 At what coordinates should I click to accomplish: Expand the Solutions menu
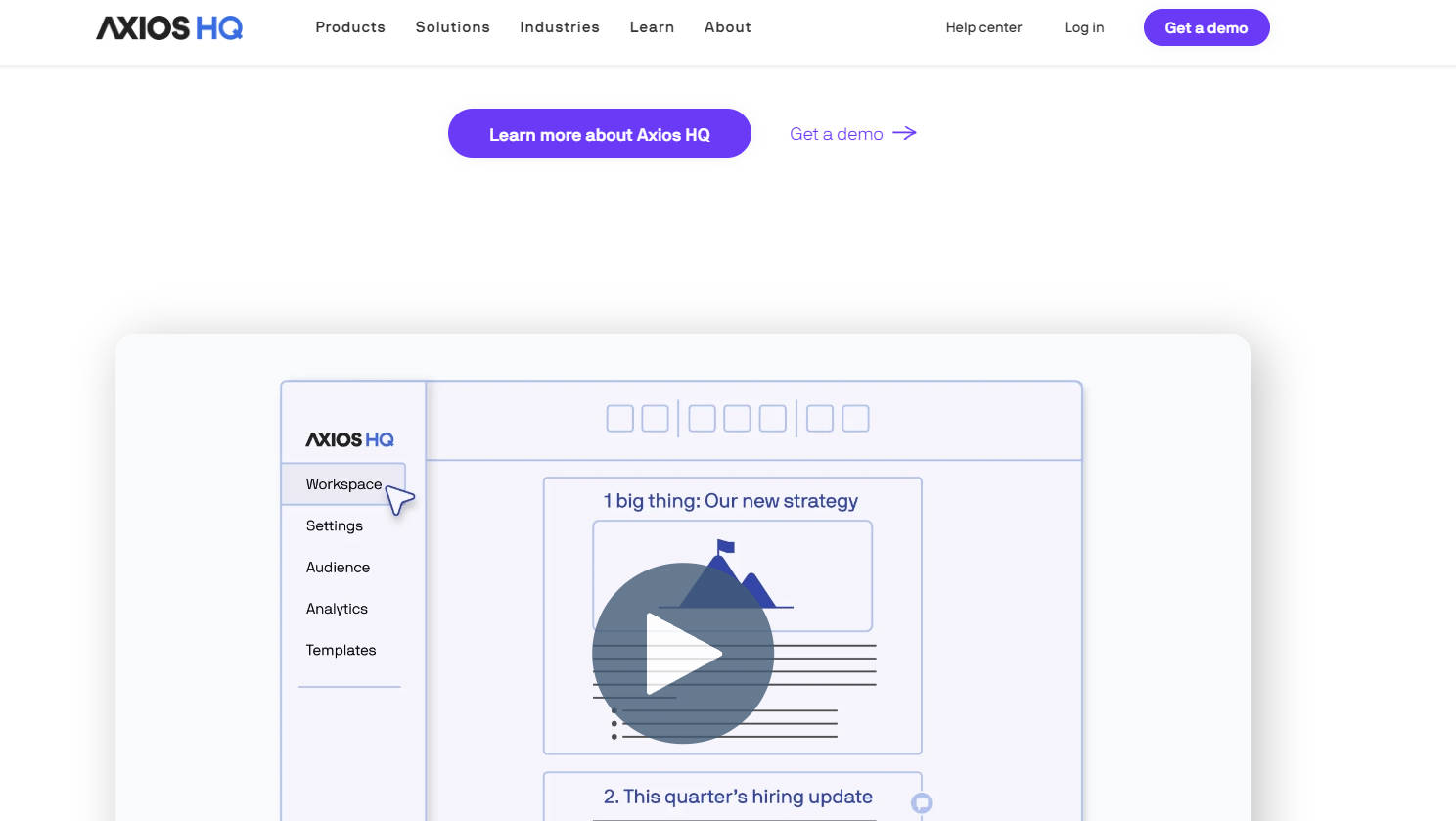(452, 26)
